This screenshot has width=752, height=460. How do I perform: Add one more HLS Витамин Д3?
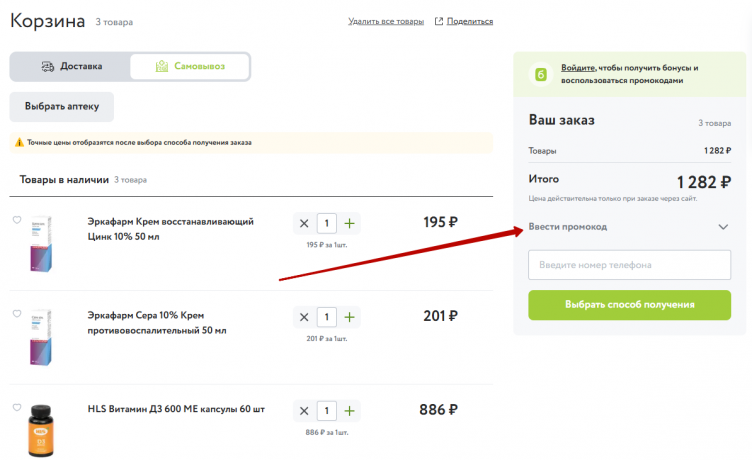(x=349, y=411)
